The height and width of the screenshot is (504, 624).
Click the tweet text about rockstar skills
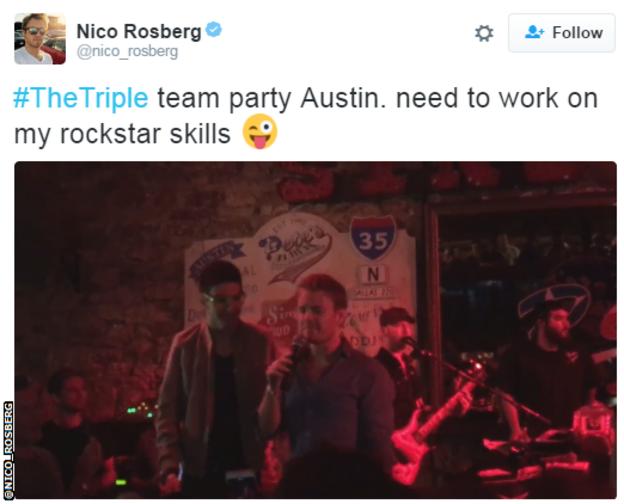306,116
